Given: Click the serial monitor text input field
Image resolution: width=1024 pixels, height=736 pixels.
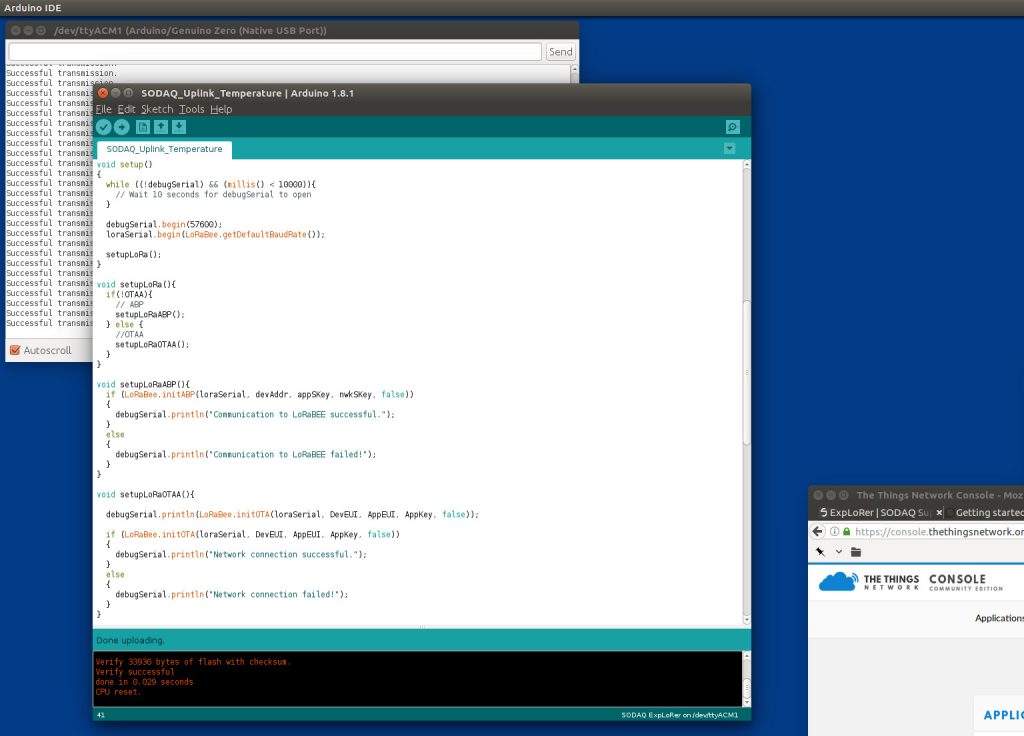Looking at the screenshot, I should (x=275, y=51).
